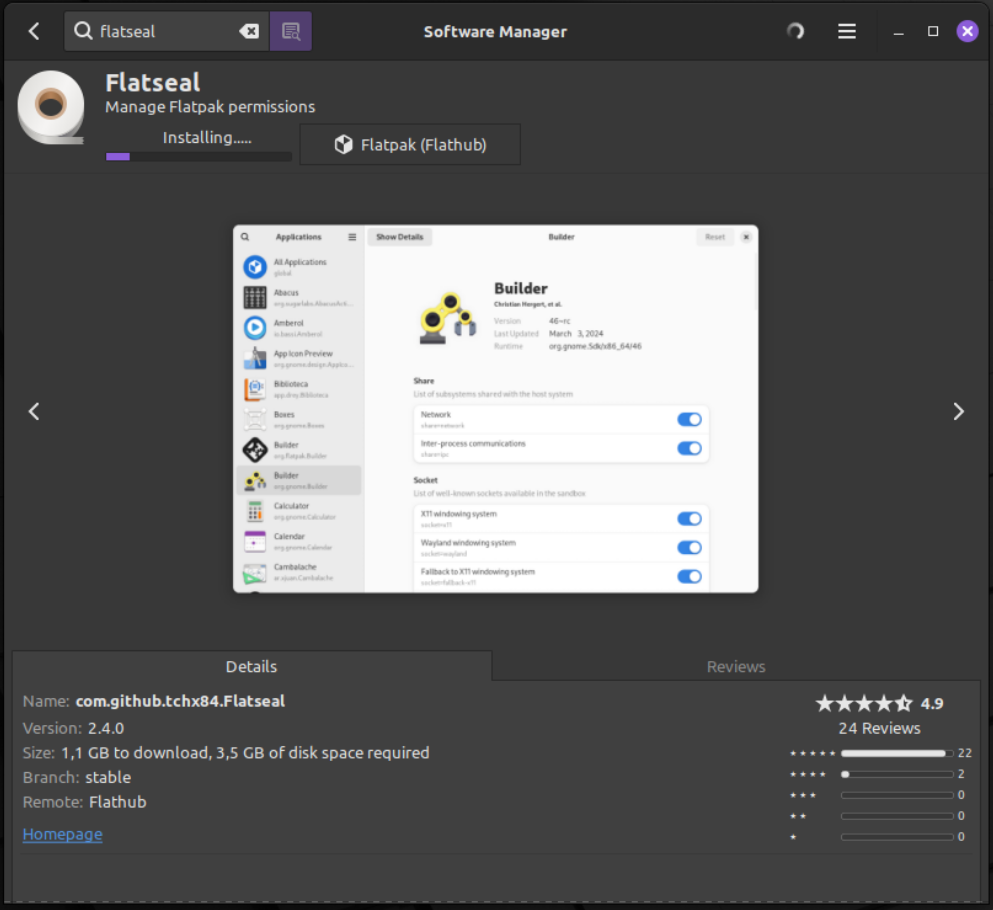The width and height of the screenshot is (993, 910).
Task: Focus the search input field
Action: tap(165, 31)
